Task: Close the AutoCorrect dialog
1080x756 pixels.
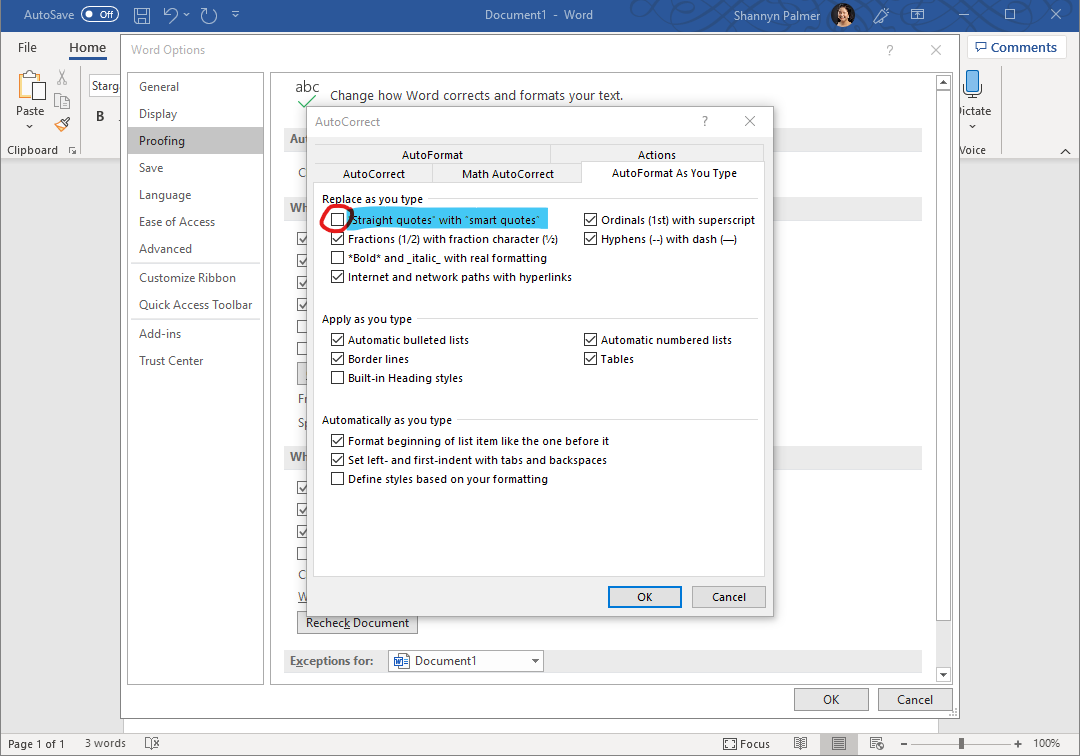Action: coord(750,121)
